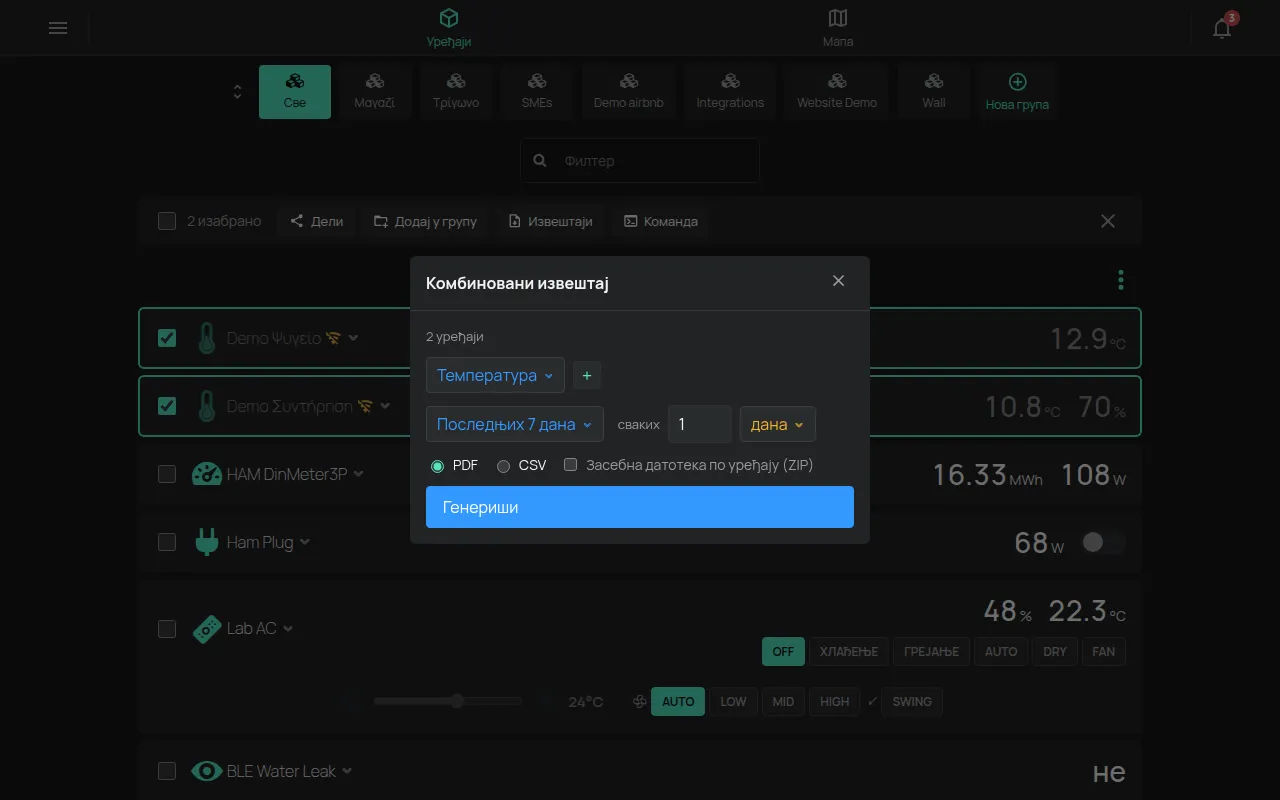
Task: Click the green plus icon beside Температура
Action: tap(587, 376)
